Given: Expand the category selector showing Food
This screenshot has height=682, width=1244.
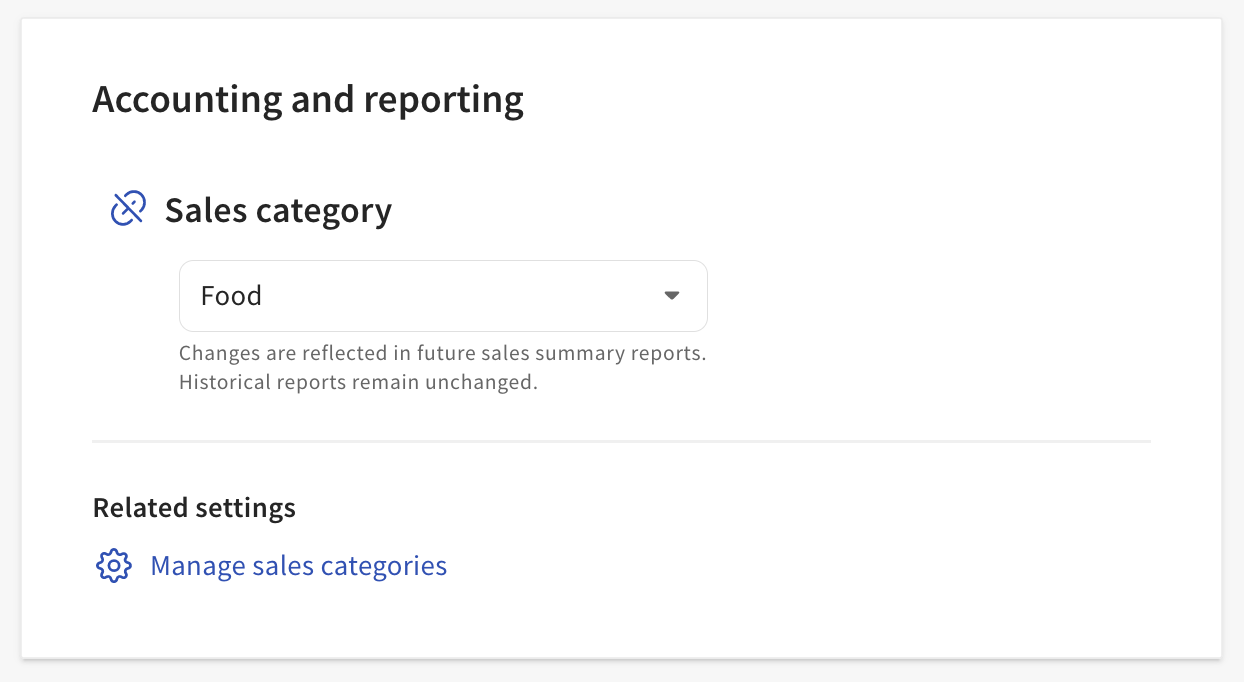Looking at the screenshot, I should pos(443,295).
